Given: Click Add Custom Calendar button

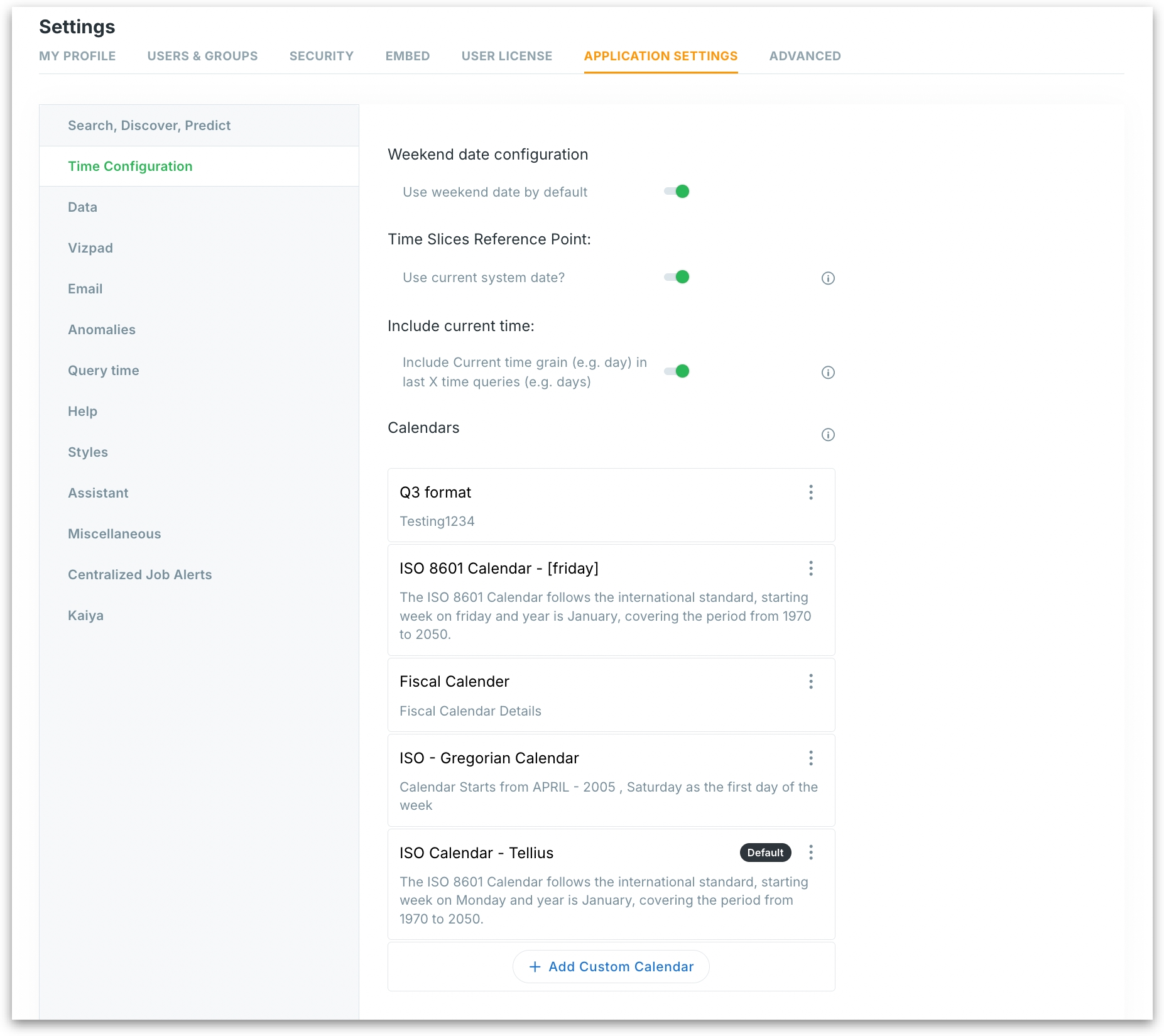Looking at the screenshot, I should tap(611, 967).
